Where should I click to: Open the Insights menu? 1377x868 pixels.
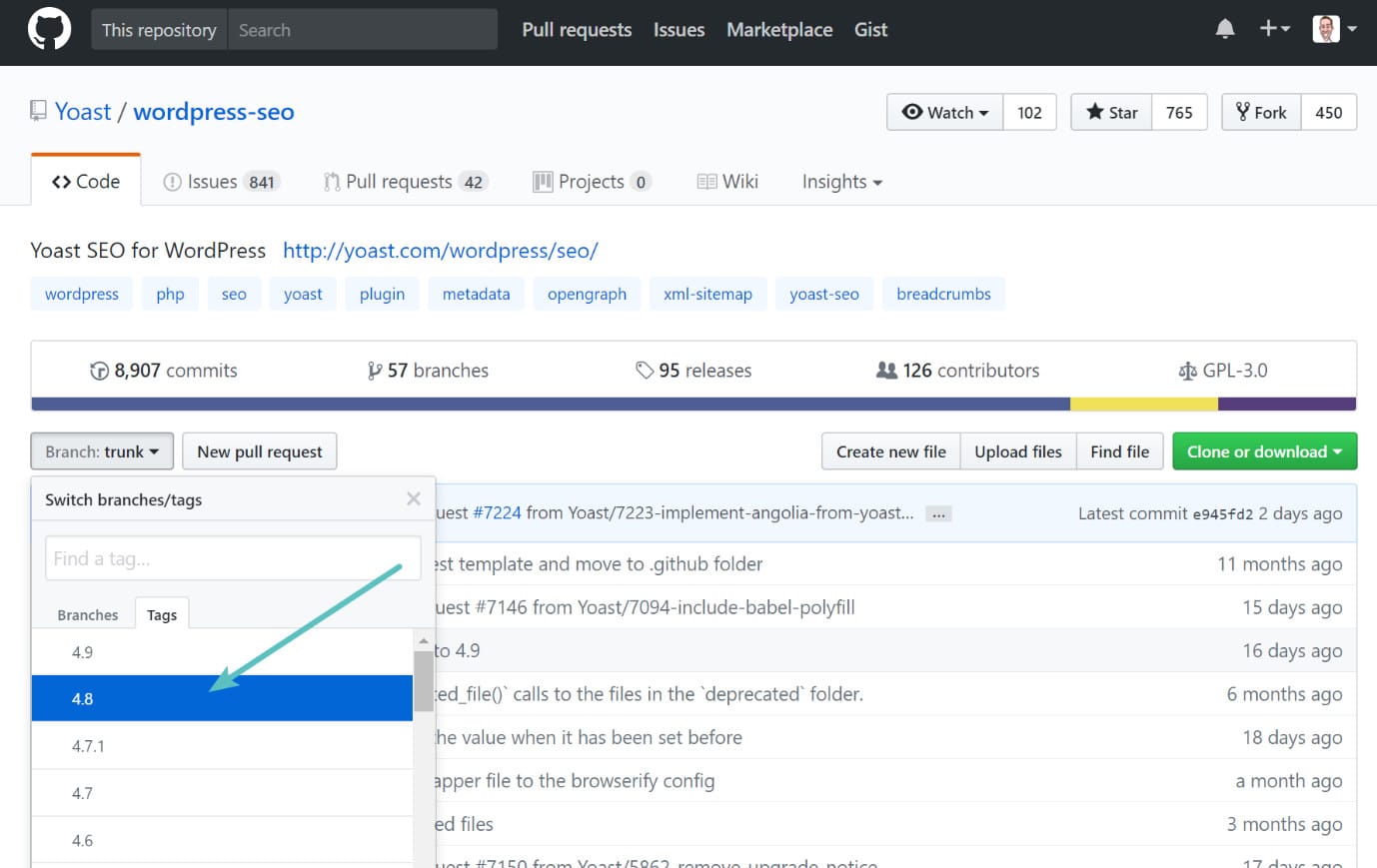coord(840,181)
